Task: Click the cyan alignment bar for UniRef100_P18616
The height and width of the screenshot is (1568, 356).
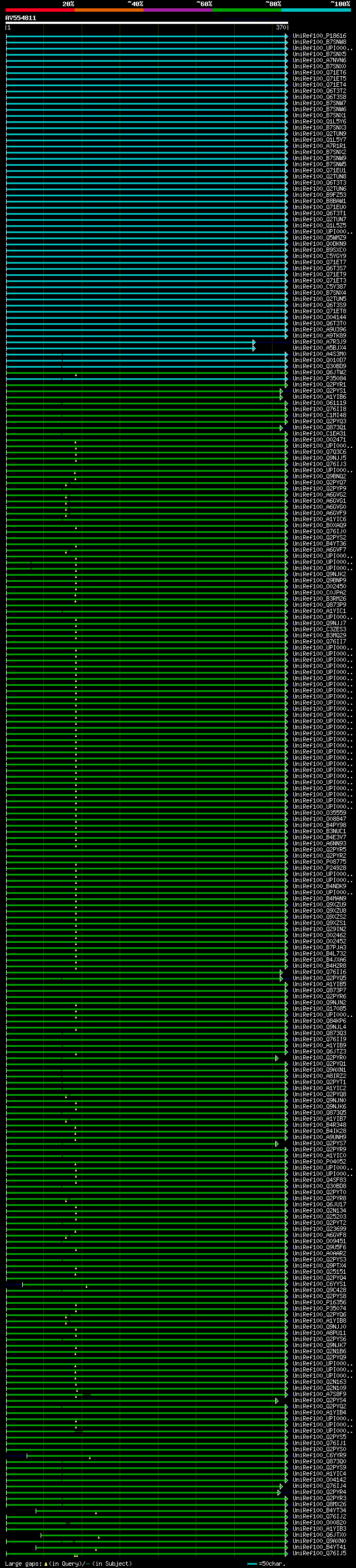Action: tap(146, 37)
